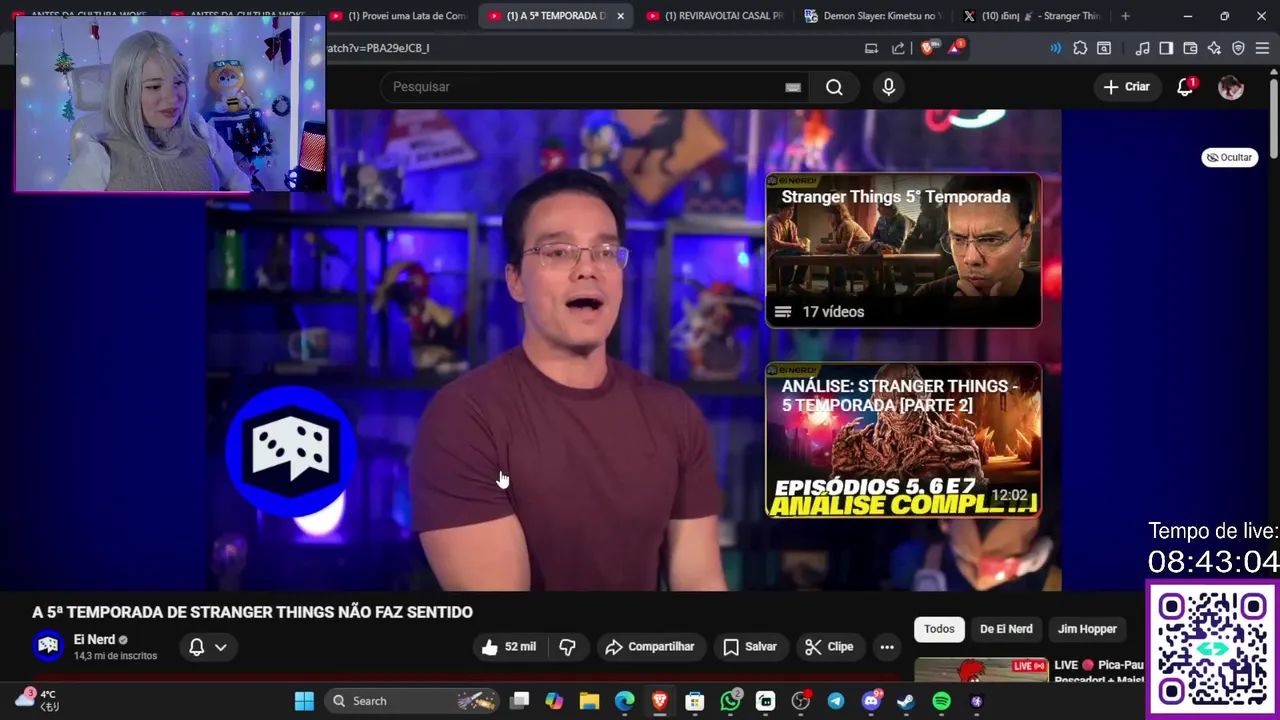Screen dimensions: 1280x720
Task: Open browser extensions puzzle icon
Action: [1080, 48]
